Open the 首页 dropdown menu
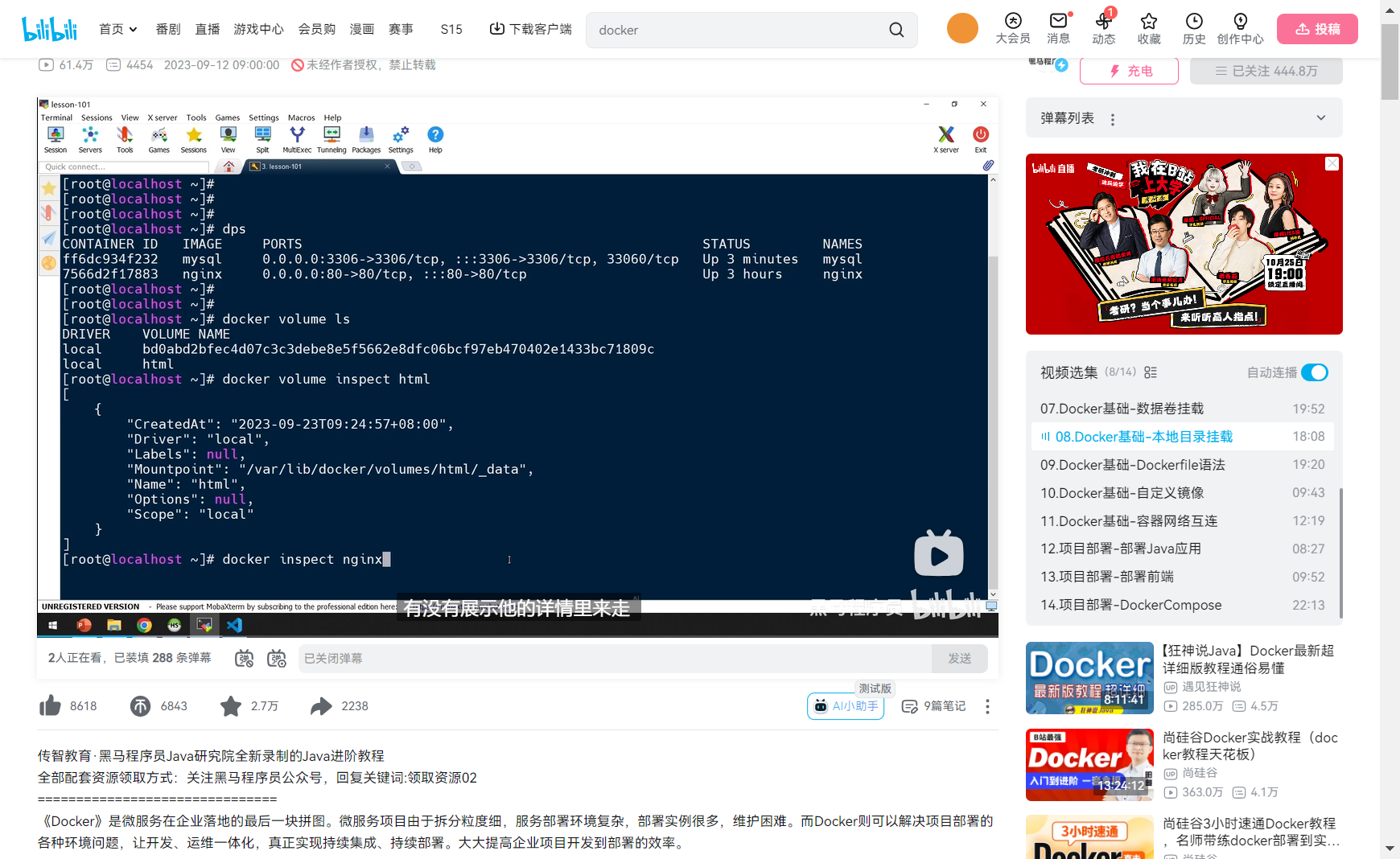 point(117,28)
